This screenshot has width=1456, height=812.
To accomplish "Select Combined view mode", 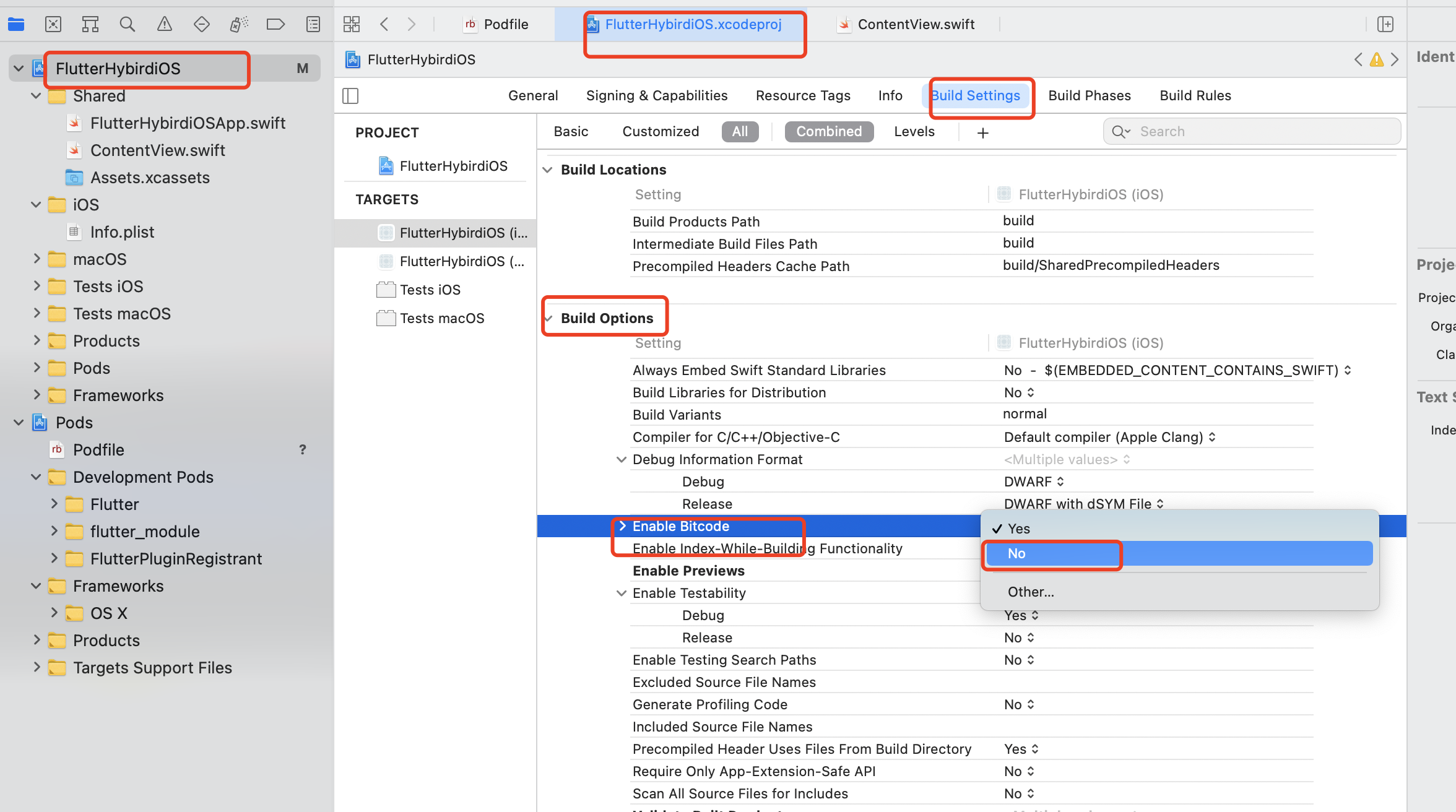I will coord(829,131).
